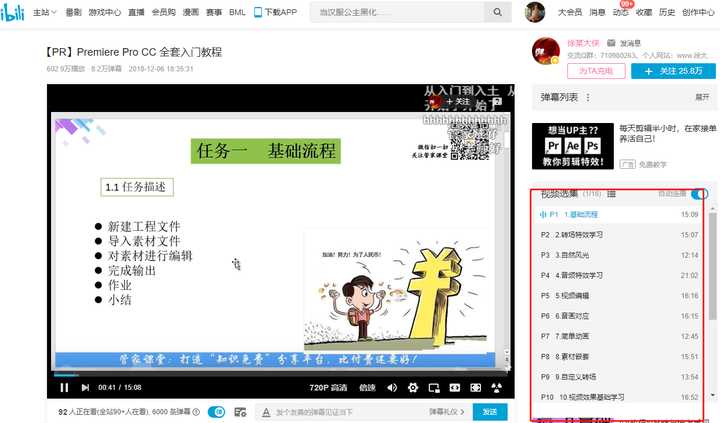
Task: Open the bilibili logo home page
Action: click(x=12, y=12)
